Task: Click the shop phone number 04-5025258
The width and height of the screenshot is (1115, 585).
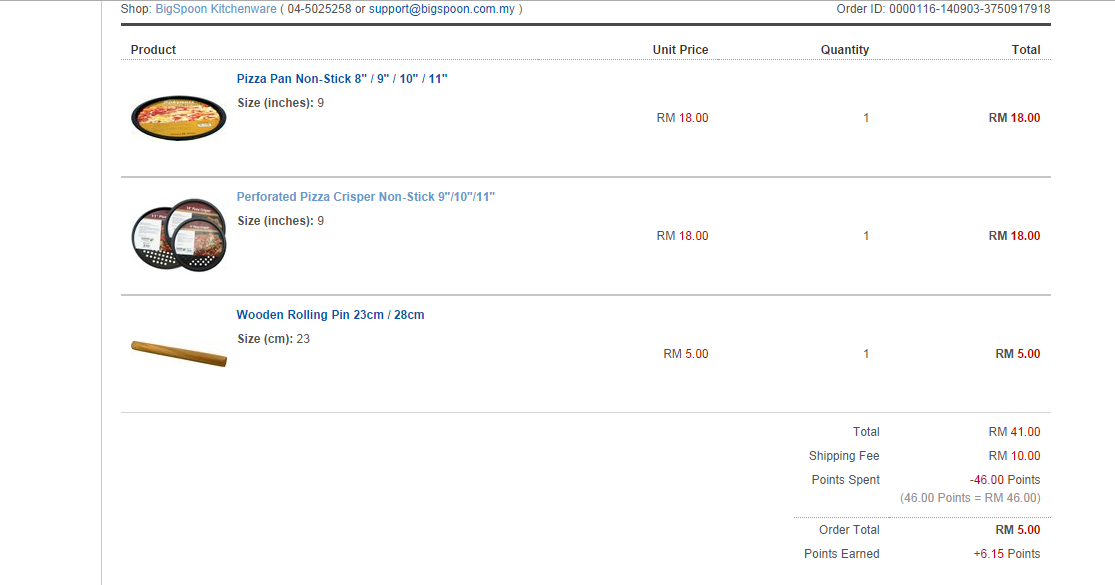Action: (319, 9)
